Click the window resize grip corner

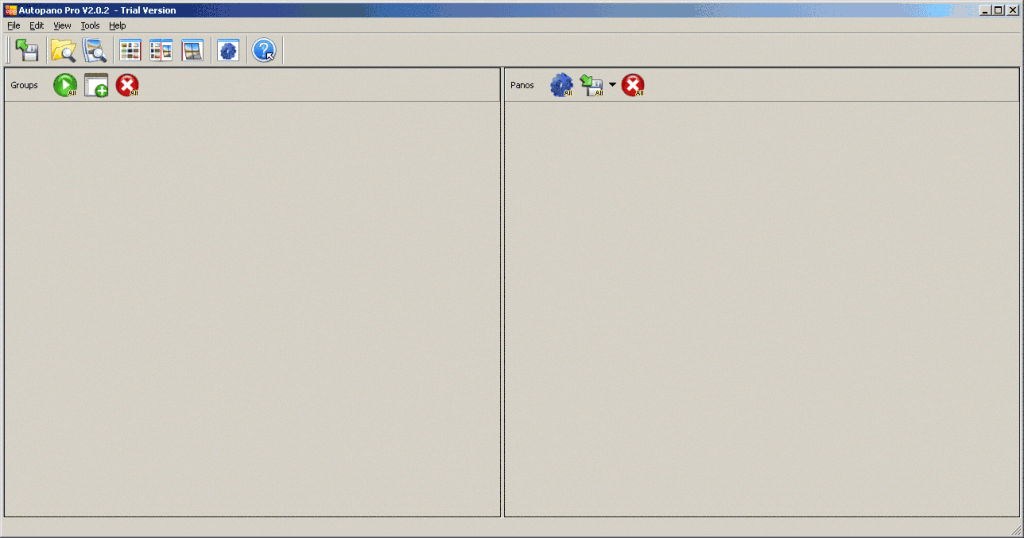coord(1016,530)
